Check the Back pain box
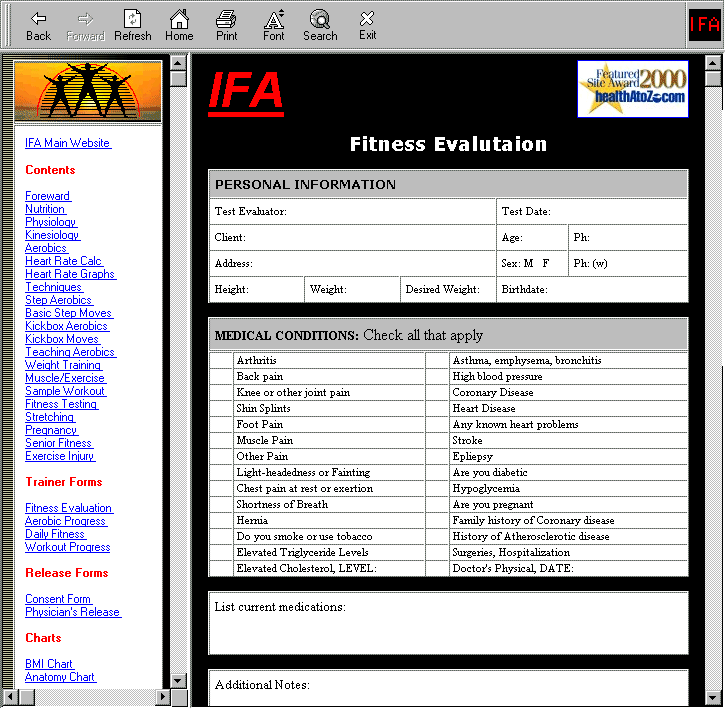Screen dimensions: 725x709 221,376
